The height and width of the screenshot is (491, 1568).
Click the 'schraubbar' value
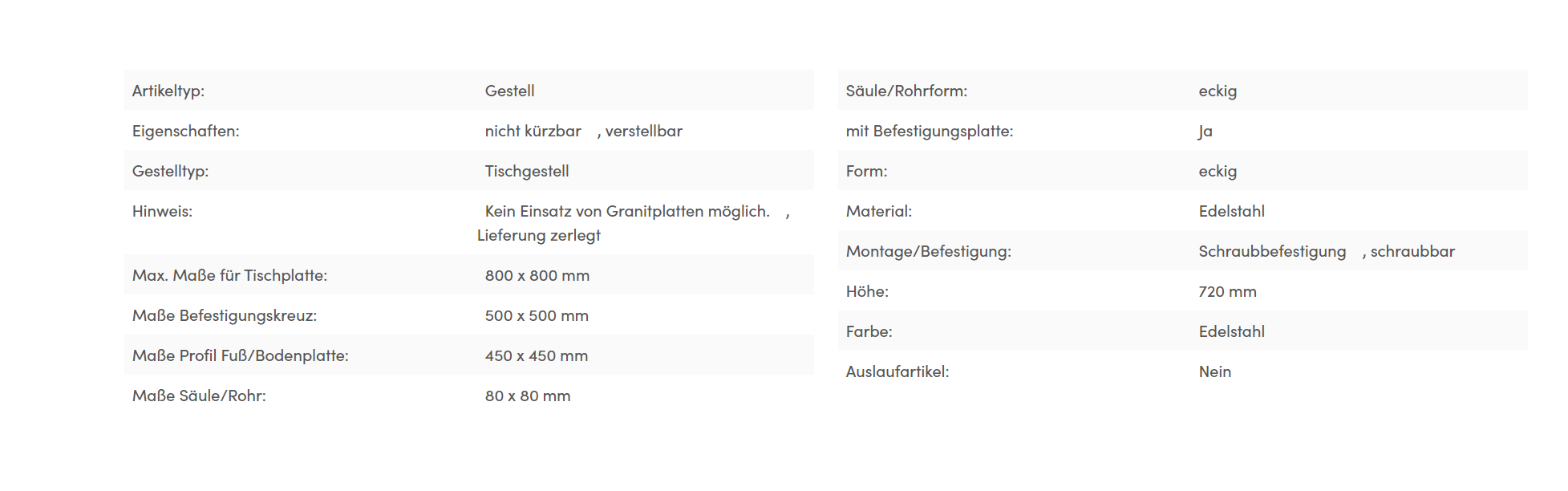click(1412, 251)
